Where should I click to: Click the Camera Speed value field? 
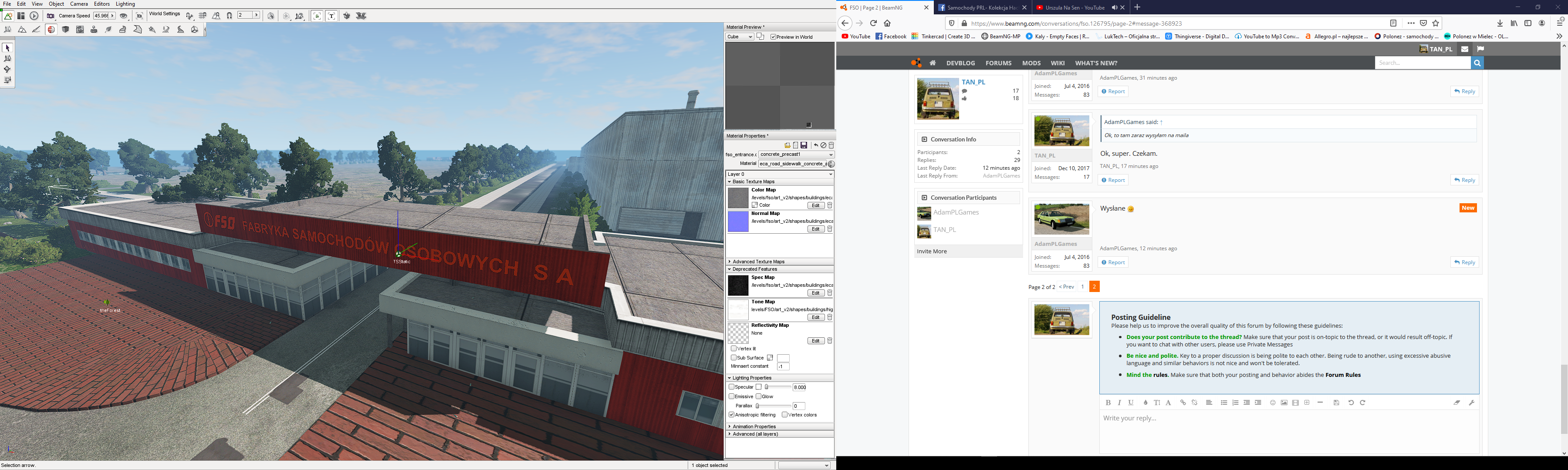coord(101,16)
